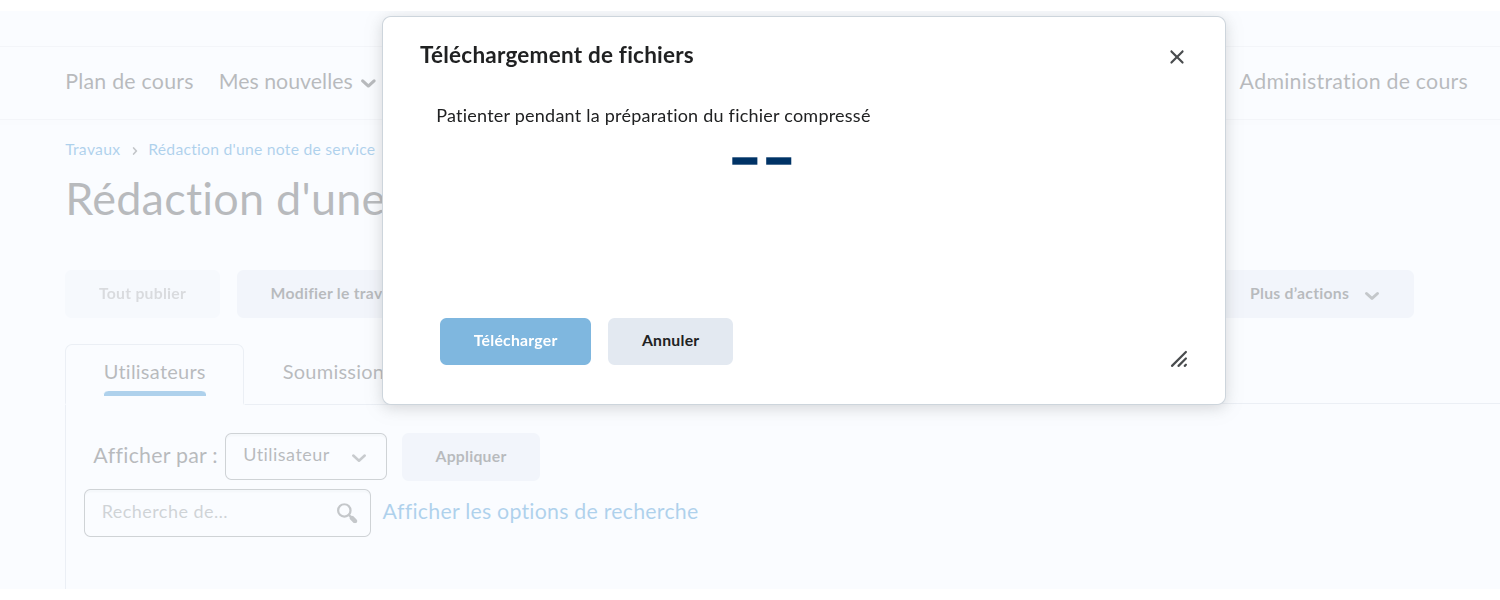Click the Appliquer button
This screenshot has width=1500, height=600.
[x=470, y=457]
